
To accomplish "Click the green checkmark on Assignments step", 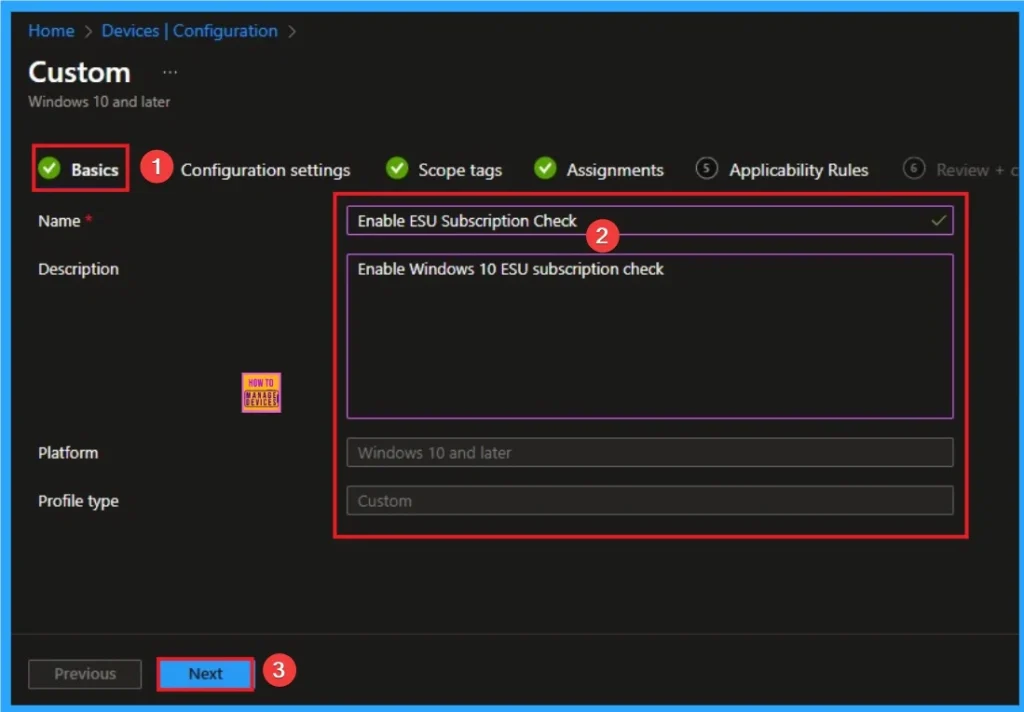I will 545,169.
